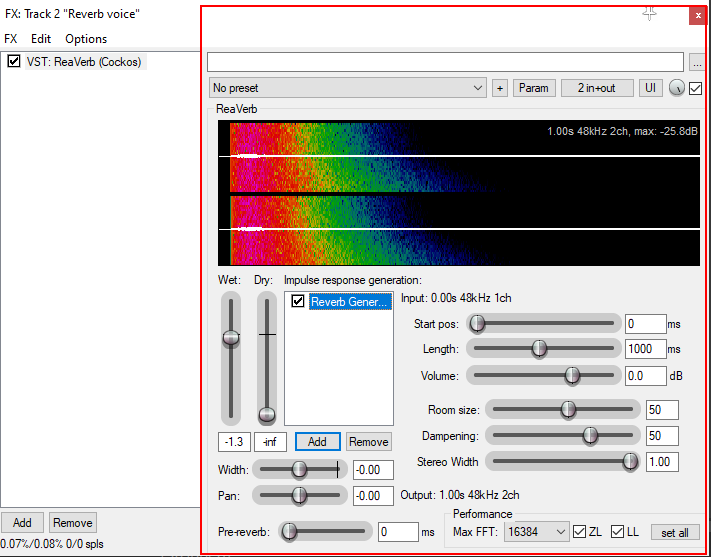Click the '...' button beside the comment field
This screenshot has width=711, height=557.
[x=697, y=63]
